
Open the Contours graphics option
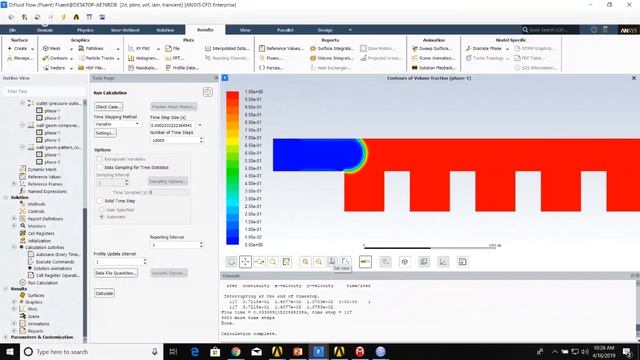coord(55,58)
